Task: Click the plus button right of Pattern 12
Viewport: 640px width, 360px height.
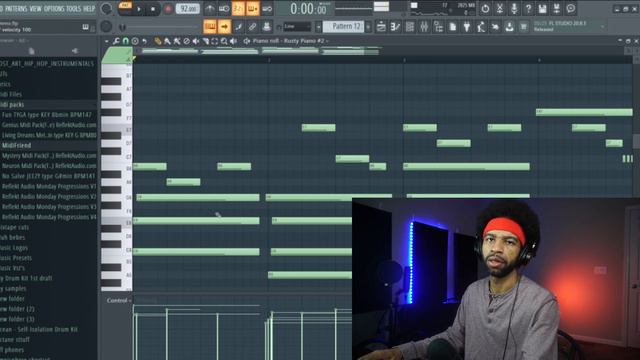Action: (368, 27)
